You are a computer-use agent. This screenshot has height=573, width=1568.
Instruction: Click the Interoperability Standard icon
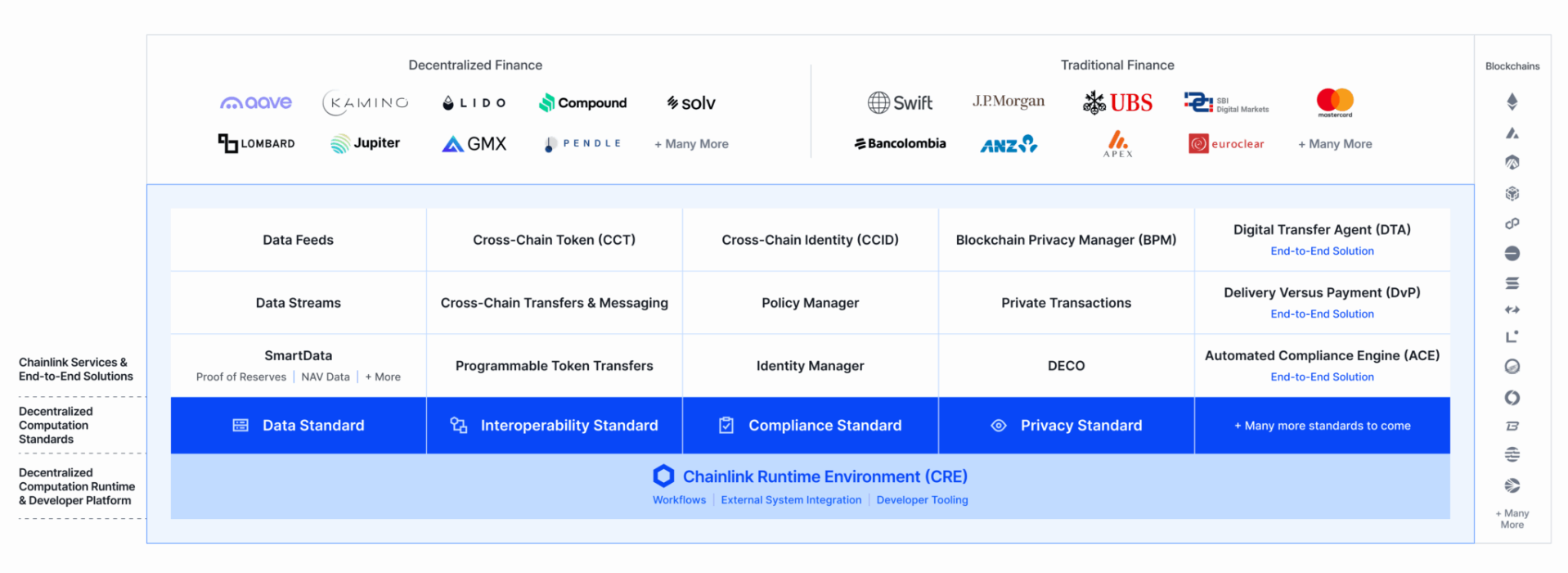[x=459, y=425]
